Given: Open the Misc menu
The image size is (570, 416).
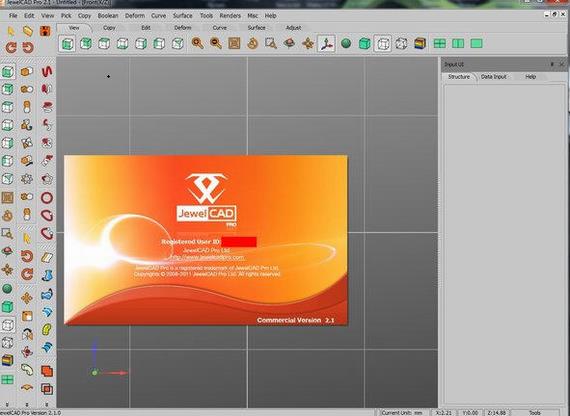Looking at the screenshot, I should (253, 16).
